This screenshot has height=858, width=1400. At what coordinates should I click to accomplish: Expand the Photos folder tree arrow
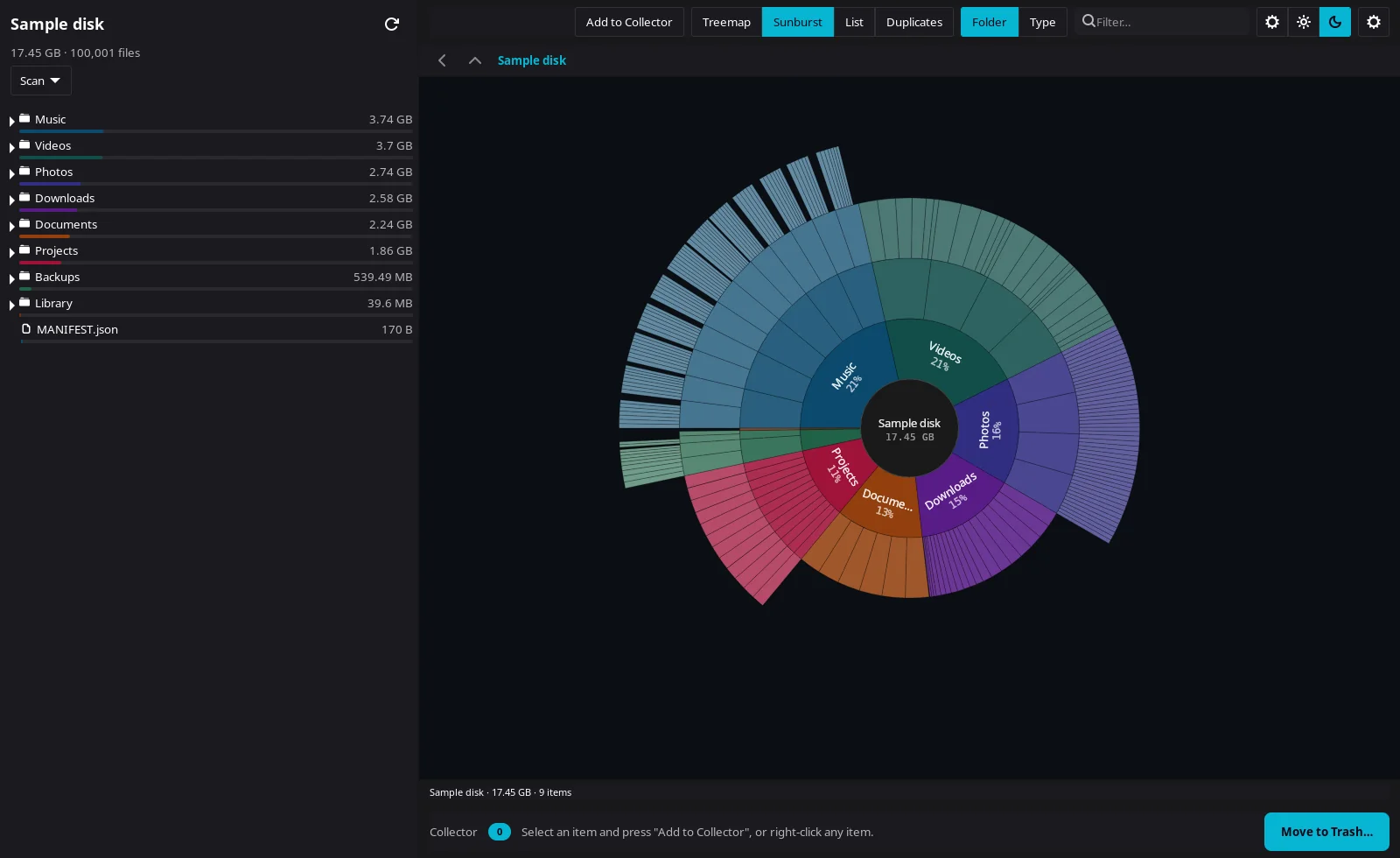click(x=11, y=173)
